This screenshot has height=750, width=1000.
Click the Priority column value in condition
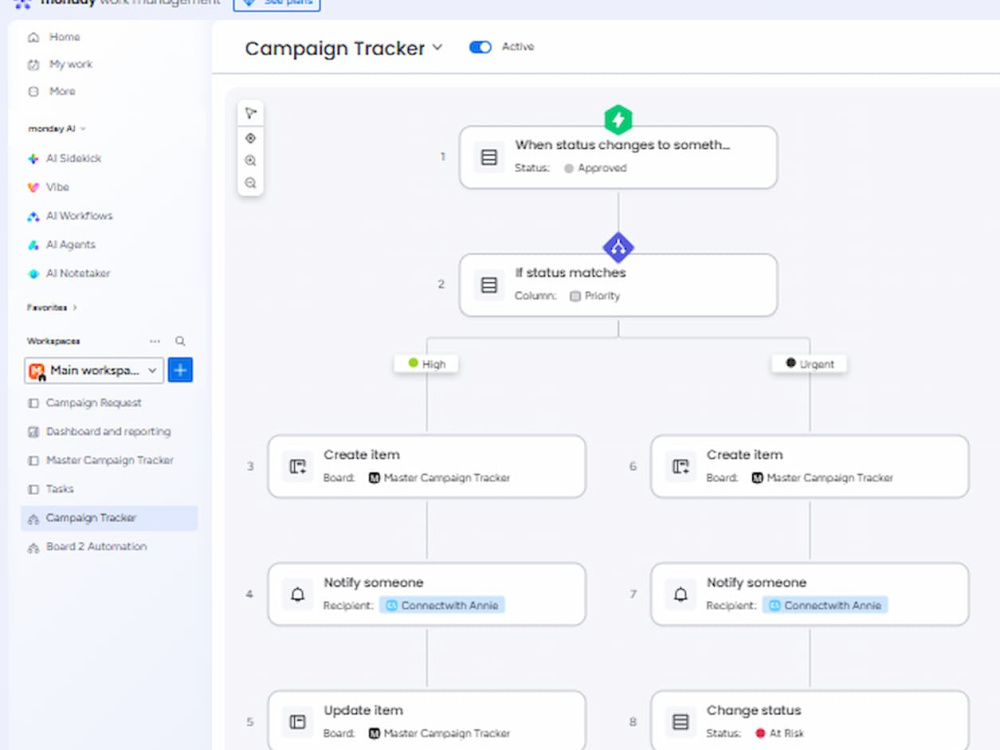(595, 296)
